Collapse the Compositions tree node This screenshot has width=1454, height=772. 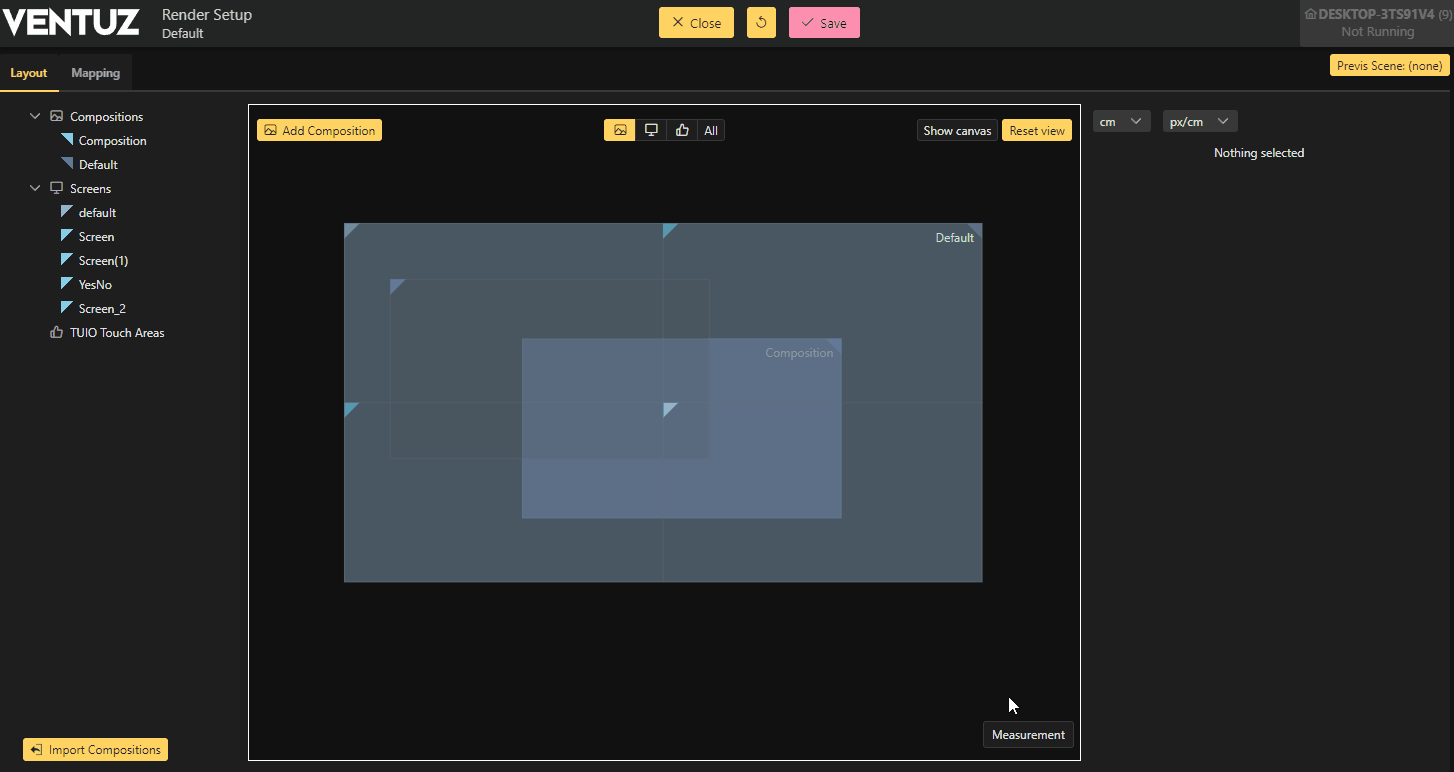[x=35, y=117]
